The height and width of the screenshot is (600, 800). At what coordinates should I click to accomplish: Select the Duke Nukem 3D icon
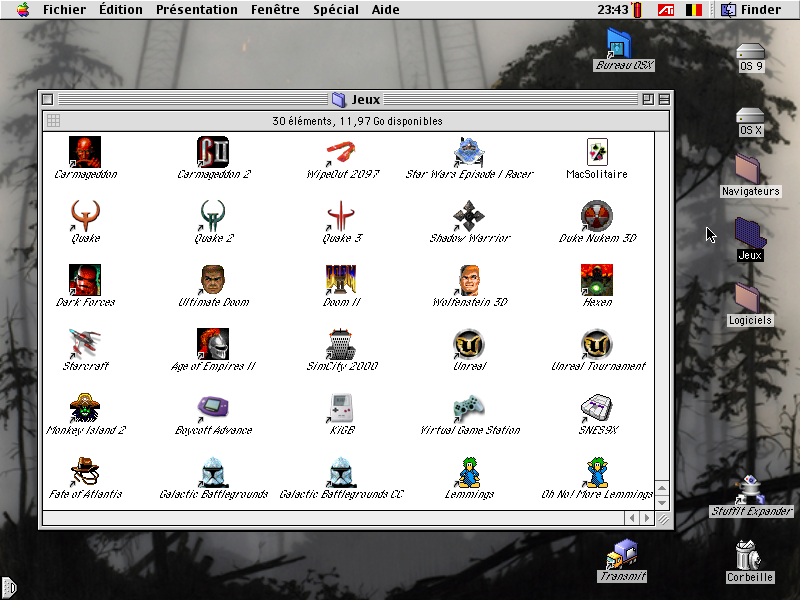(597, 215)
